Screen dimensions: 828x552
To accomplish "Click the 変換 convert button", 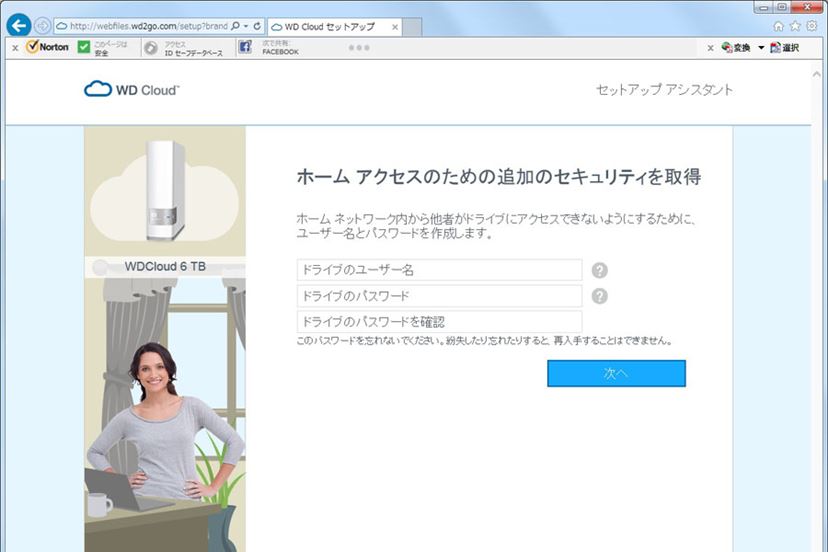I will coord(736,48).
